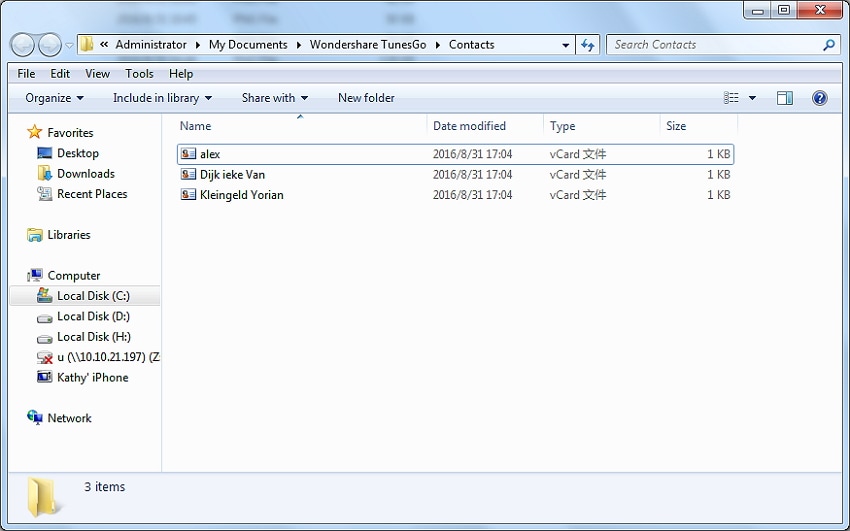Click the Local Disk (H:) drive icon

coord(44,338)
